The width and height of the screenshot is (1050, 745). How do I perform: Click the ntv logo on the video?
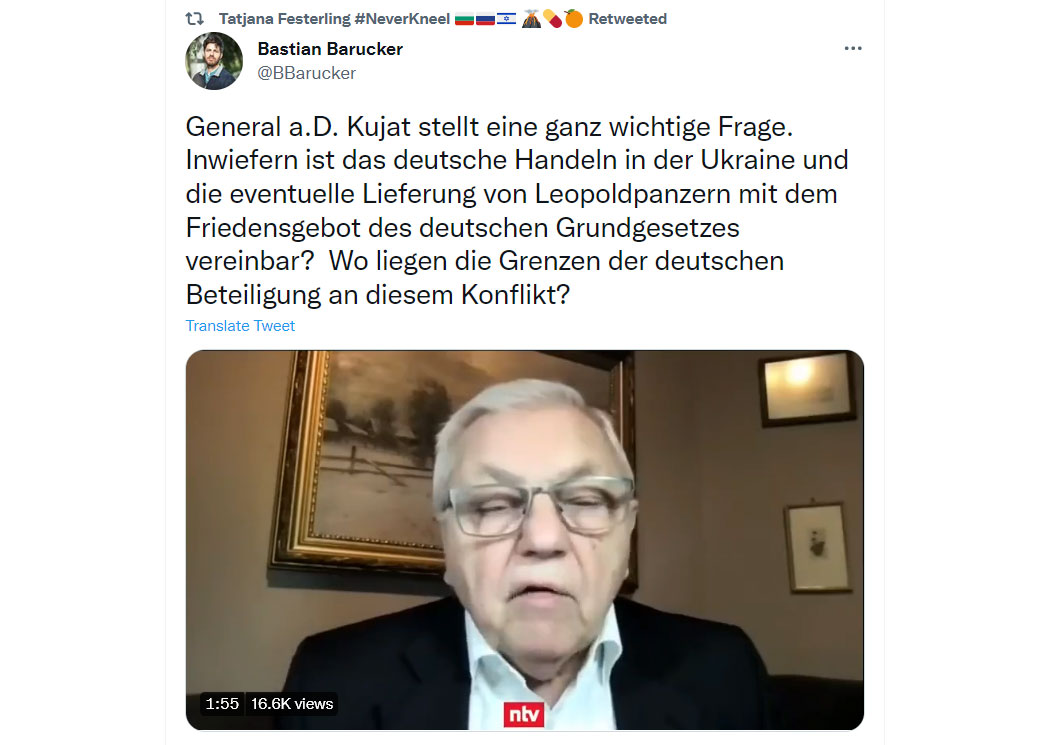pos(524,714)
